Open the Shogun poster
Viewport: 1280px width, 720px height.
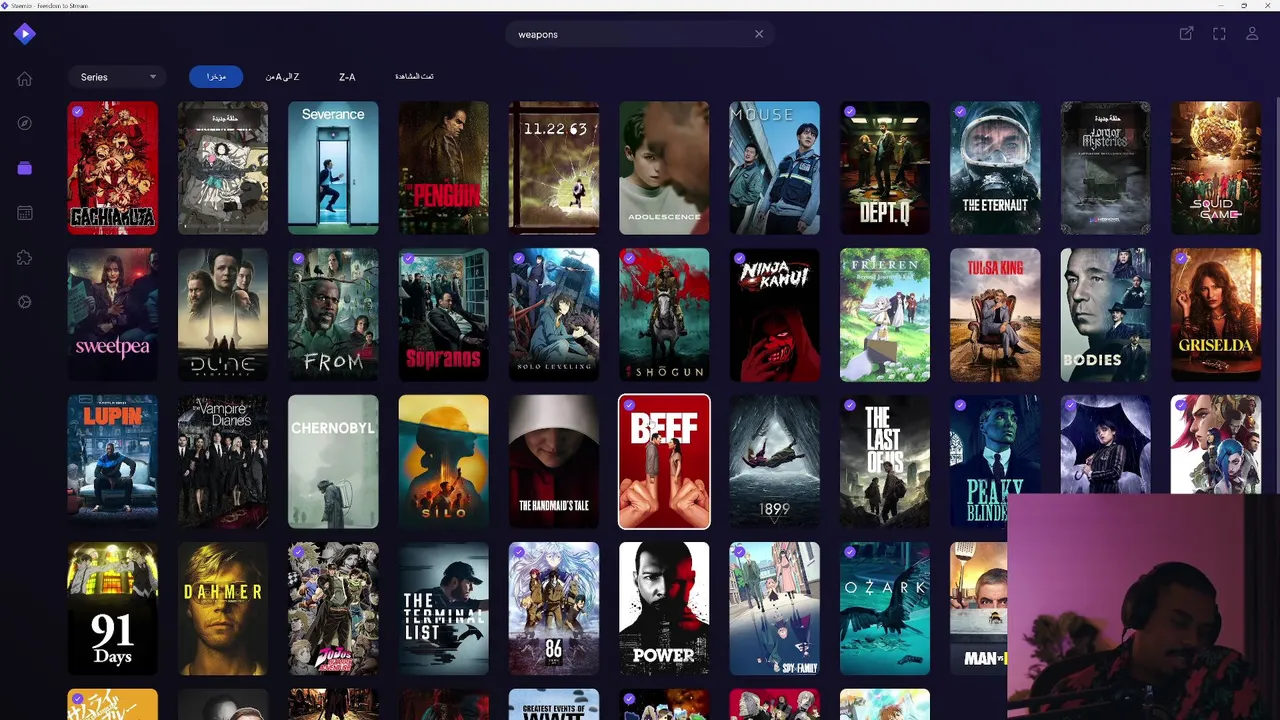click(x=664, y=315)
